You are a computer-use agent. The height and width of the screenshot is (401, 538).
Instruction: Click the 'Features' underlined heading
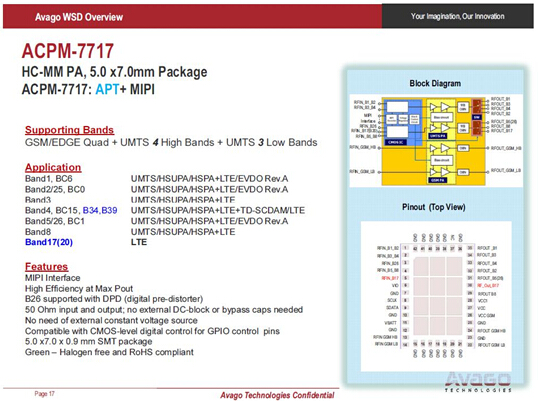46,267
